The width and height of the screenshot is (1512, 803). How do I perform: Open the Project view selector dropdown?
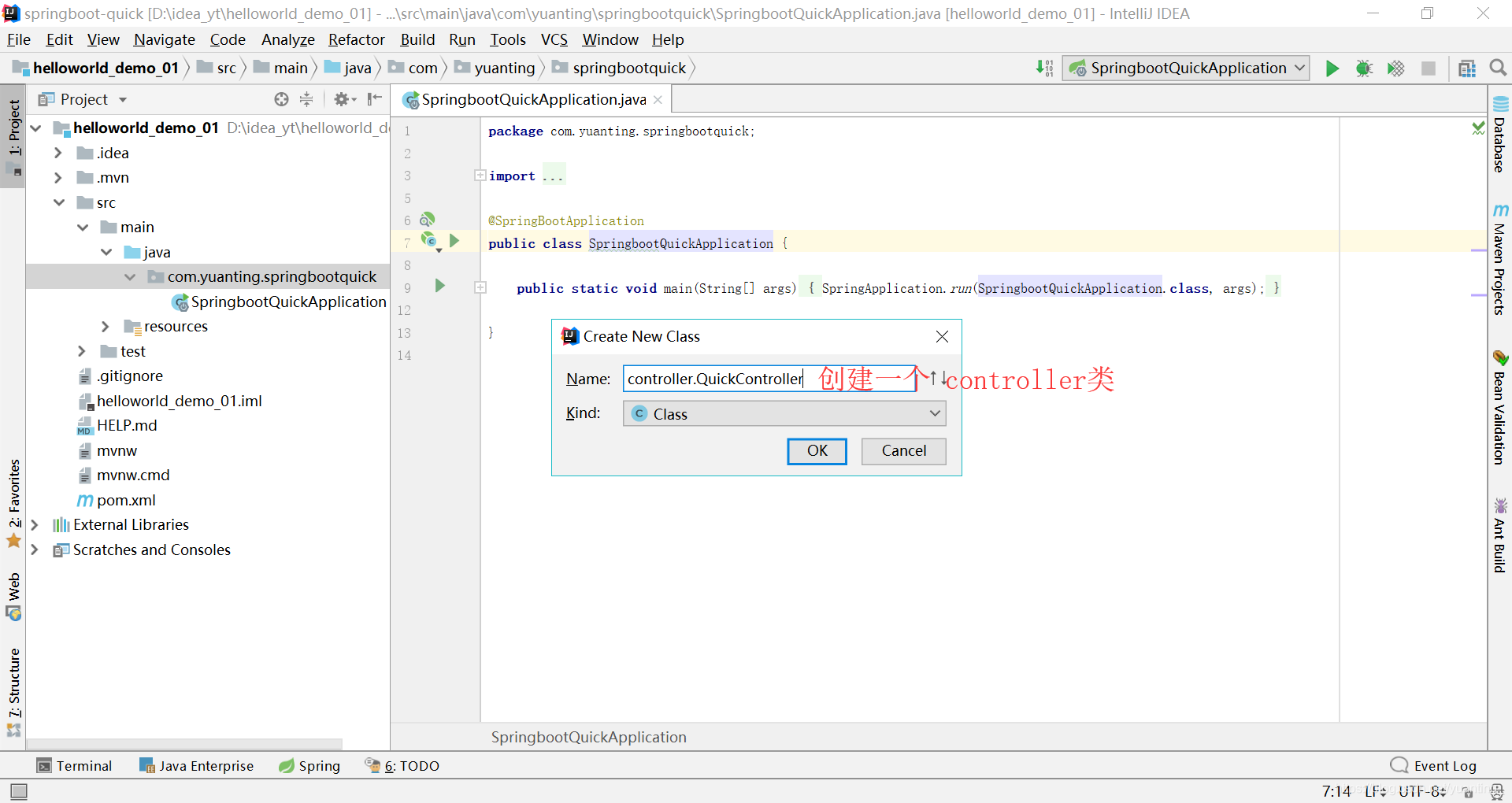[x=83, y=99]
